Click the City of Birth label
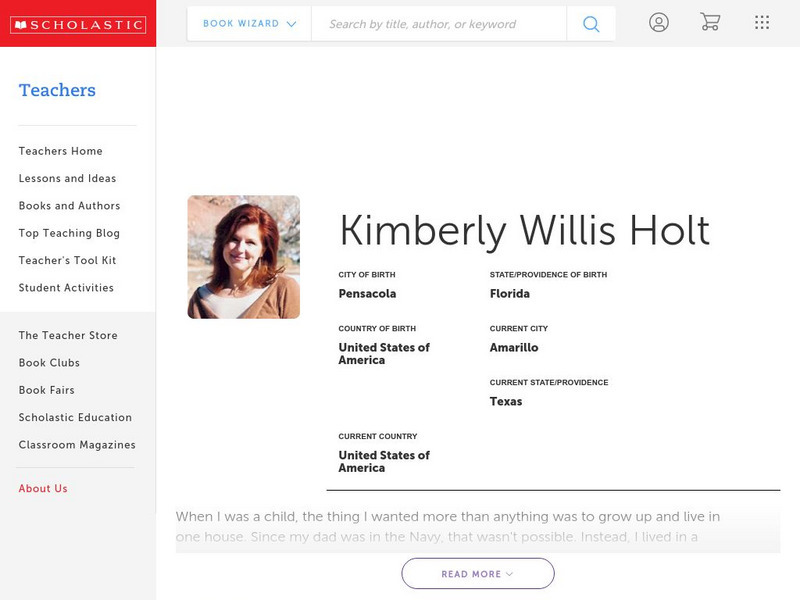800x600 pixels. pyautogui.click(x=367, y=274)
